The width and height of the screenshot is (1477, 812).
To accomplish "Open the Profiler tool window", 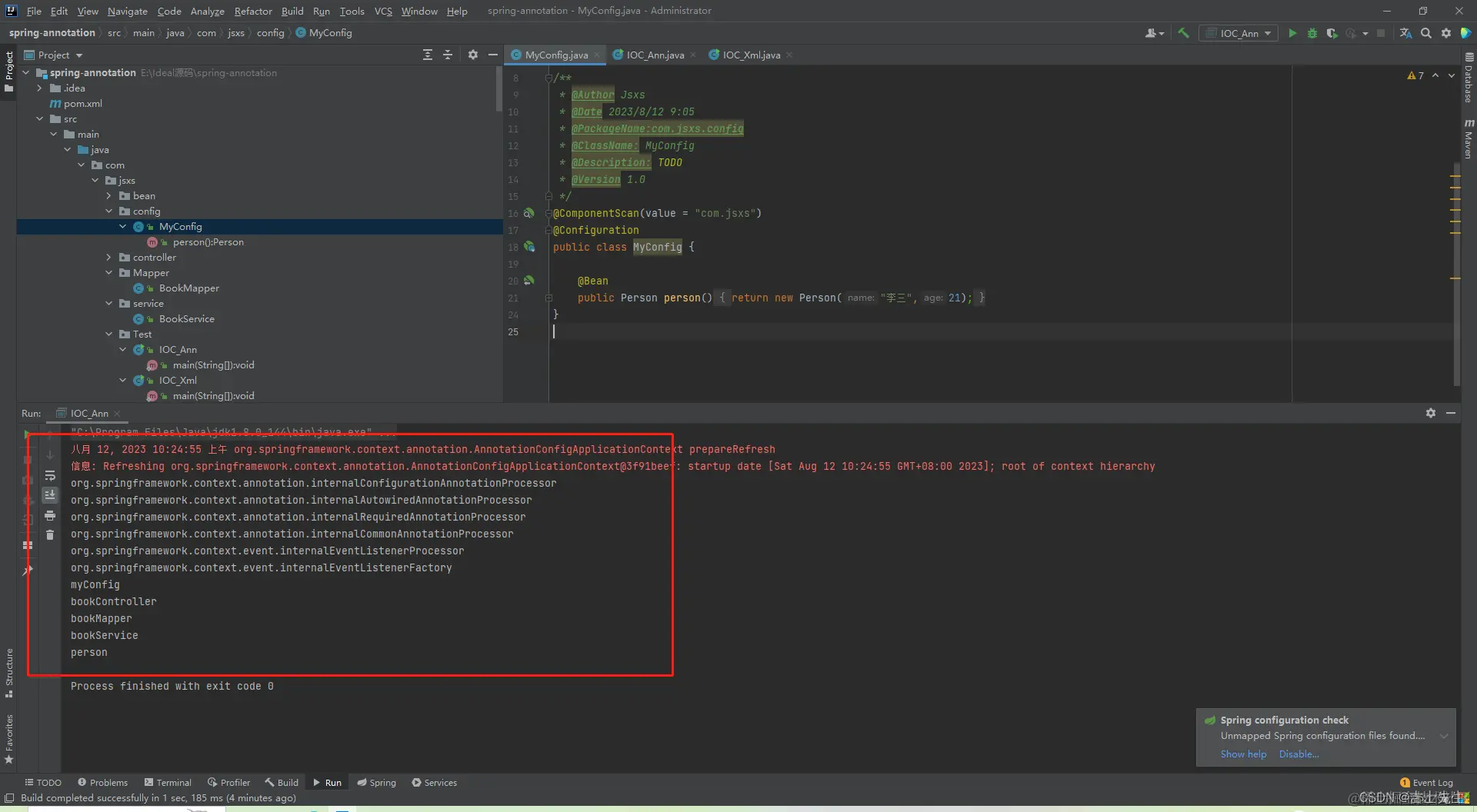I will click(228, 782).
